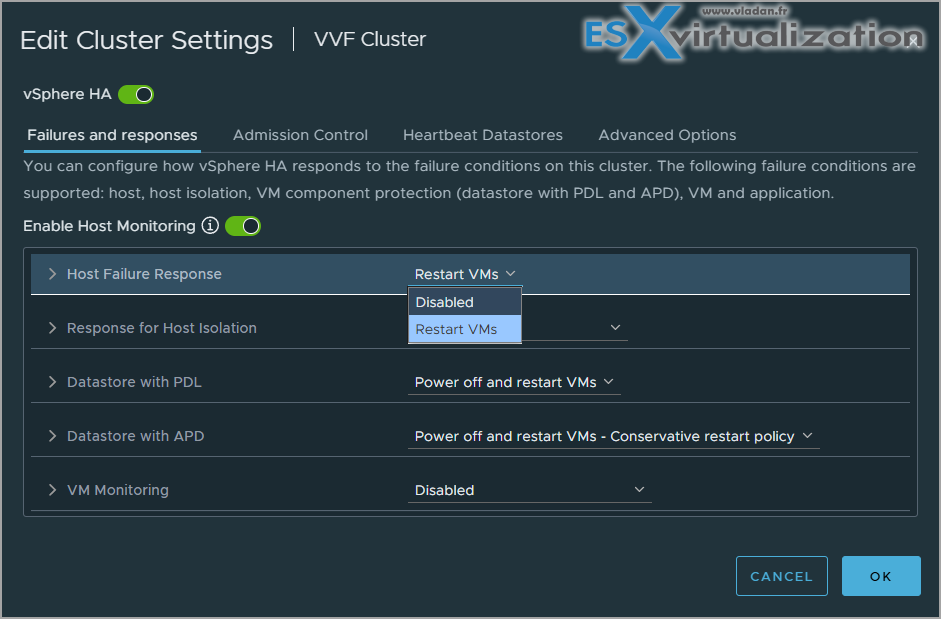Expand Host Failure Response section

click(x=52, y=274)
